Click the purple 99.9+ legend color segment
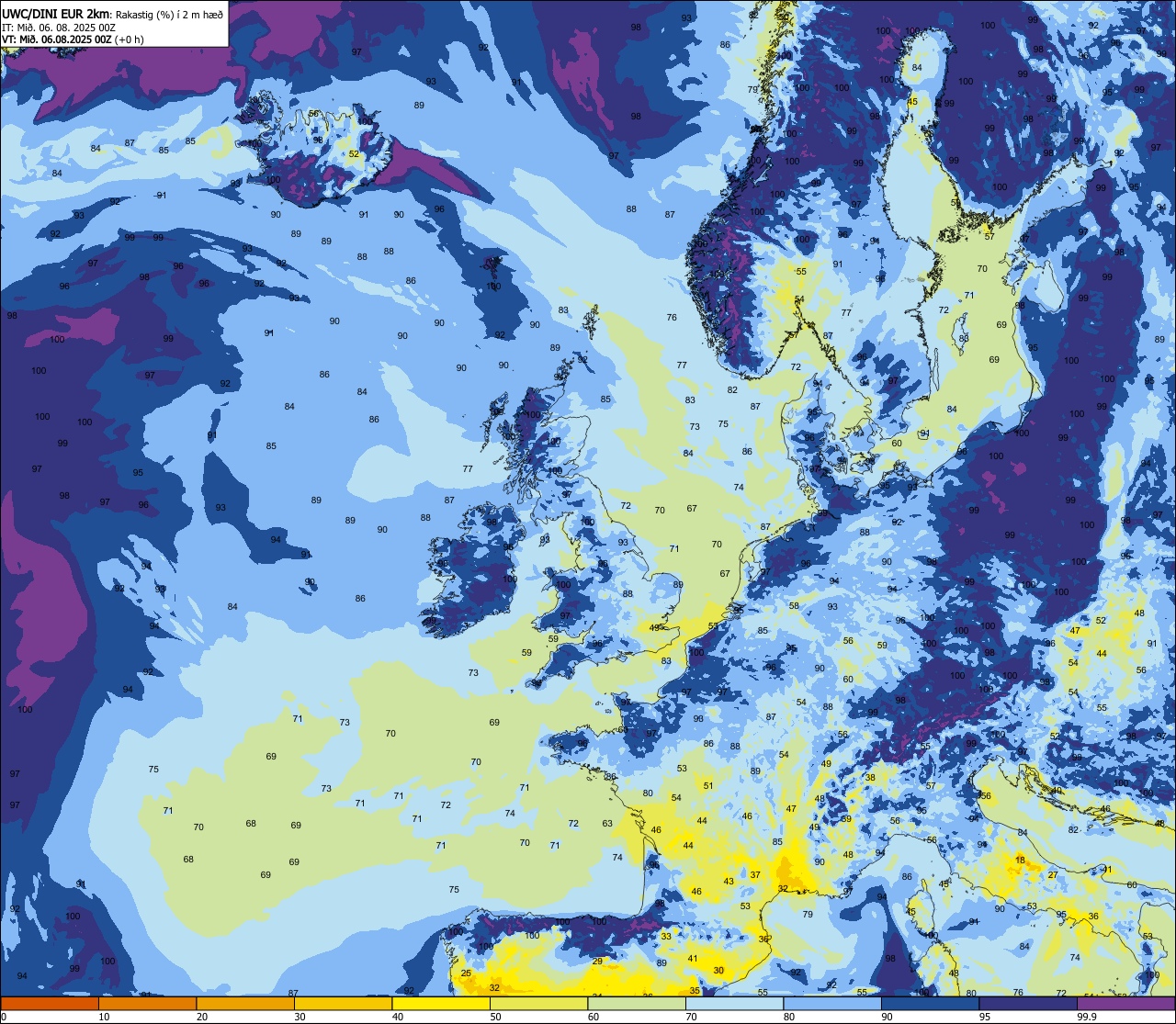 (x=1125, y=1003)
